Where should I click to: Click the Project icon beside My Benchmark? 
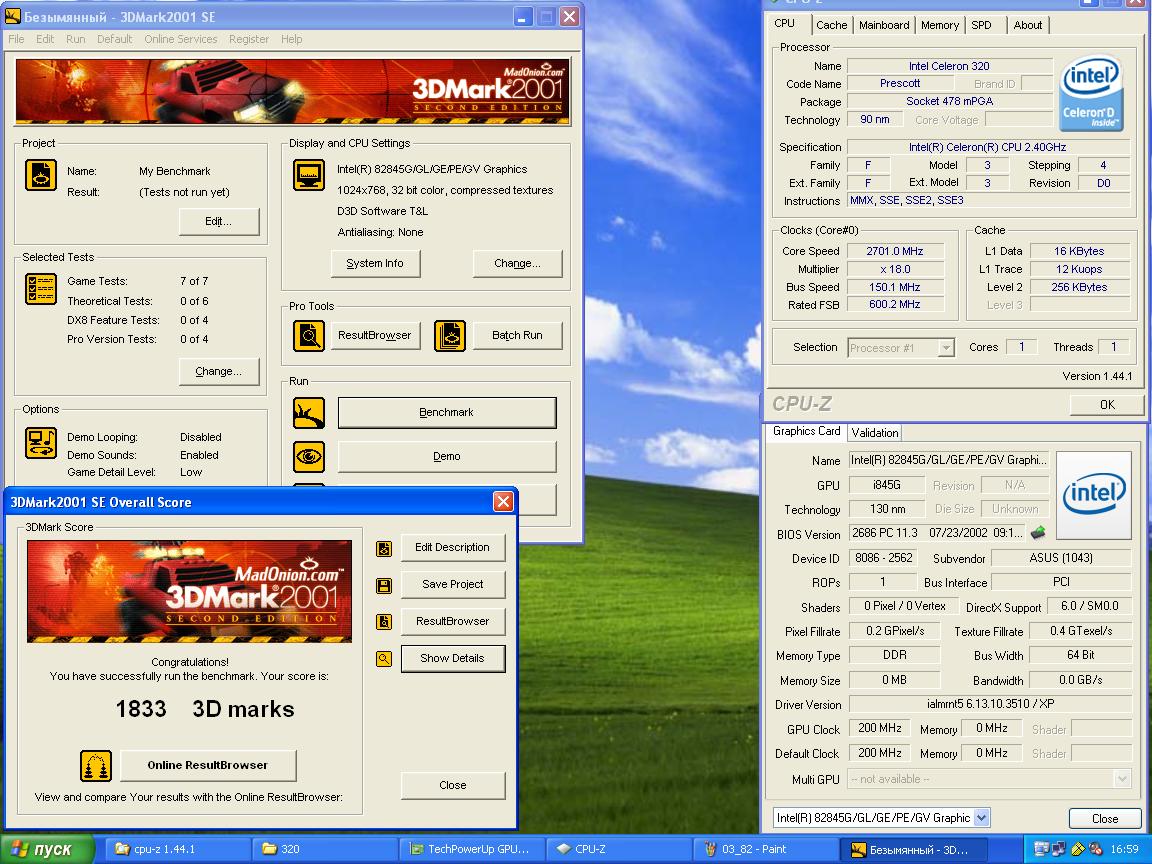click(40, 176)
